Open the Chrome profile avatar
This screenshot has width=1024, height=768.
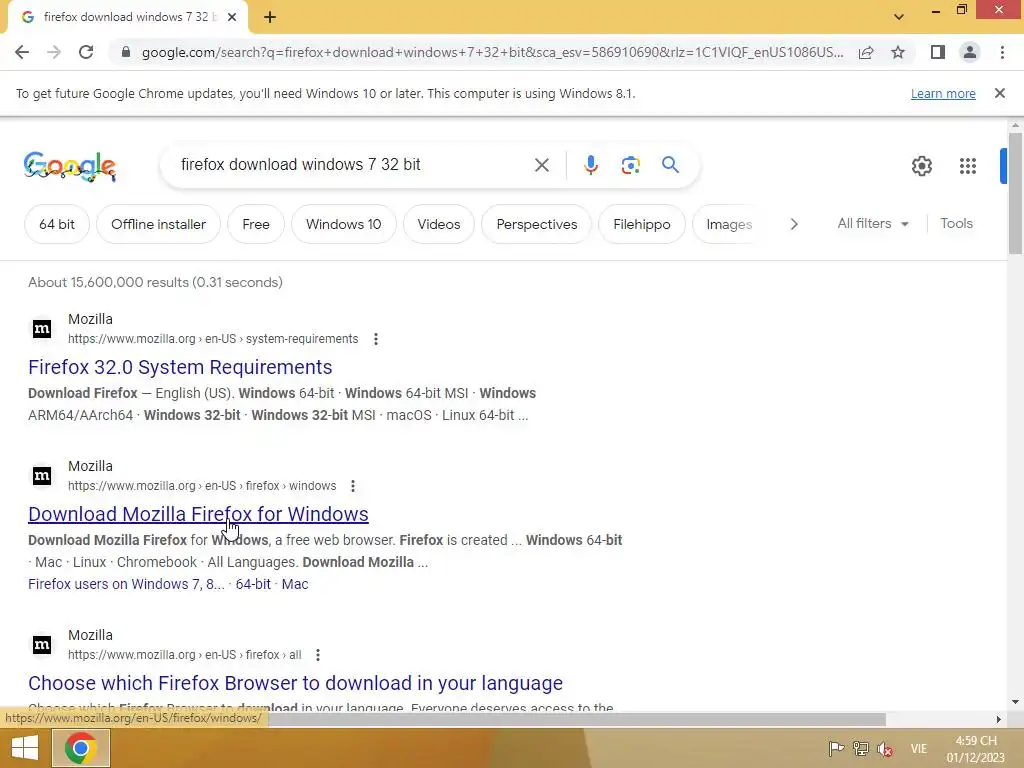[x=970, y=52]
